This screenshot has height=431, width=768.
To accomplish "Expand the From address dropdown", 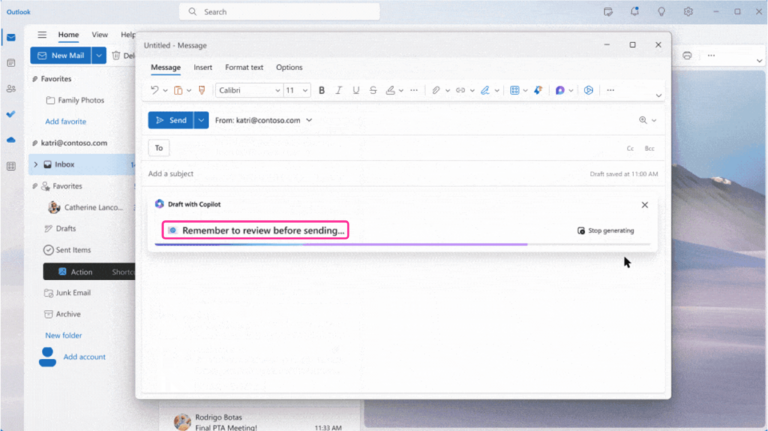I will tap(309, 120).
